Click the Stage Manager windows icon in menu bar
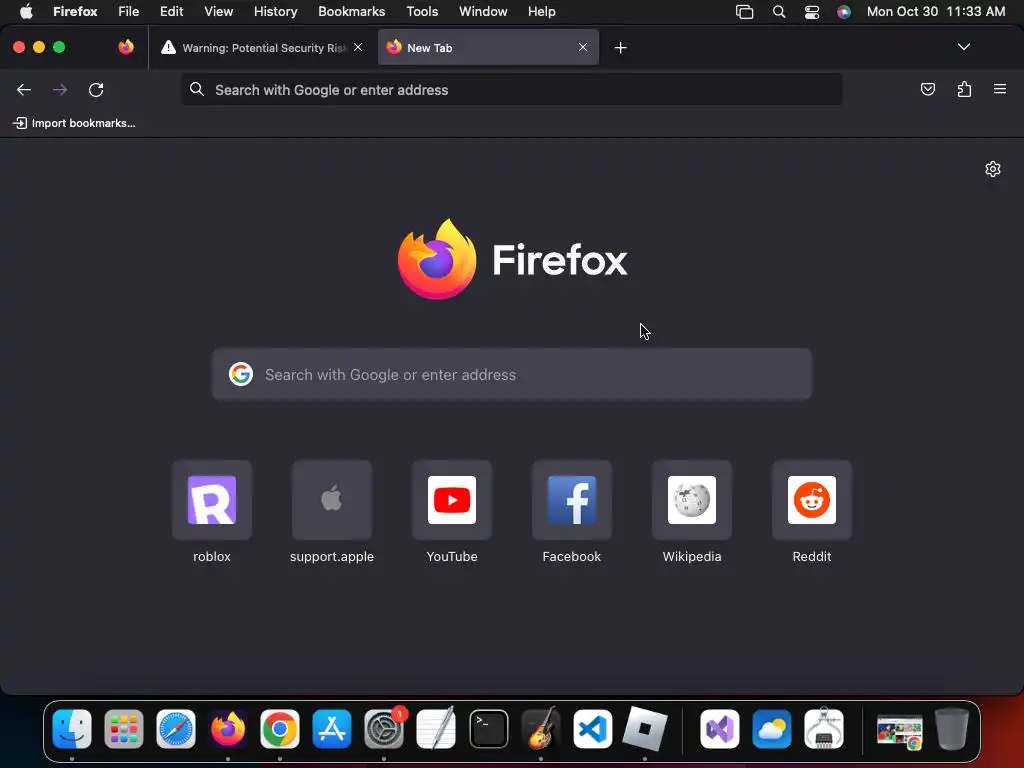Image resolution: width=1024 pixels, height=768 pixels. tap(744, 12)
